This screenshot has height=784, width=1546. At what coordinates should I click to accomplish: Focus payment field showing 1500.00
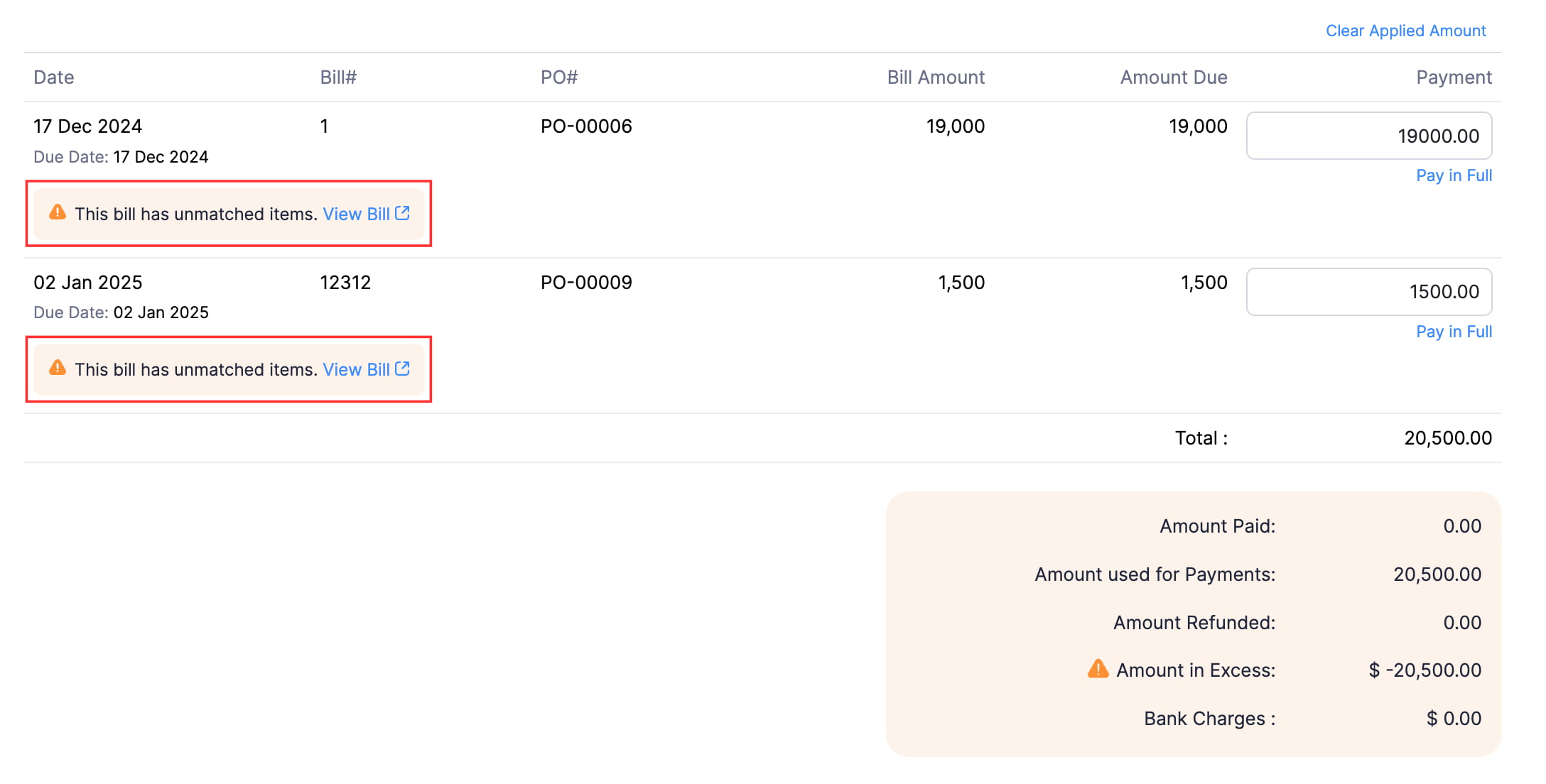[x=1368, y=292]
